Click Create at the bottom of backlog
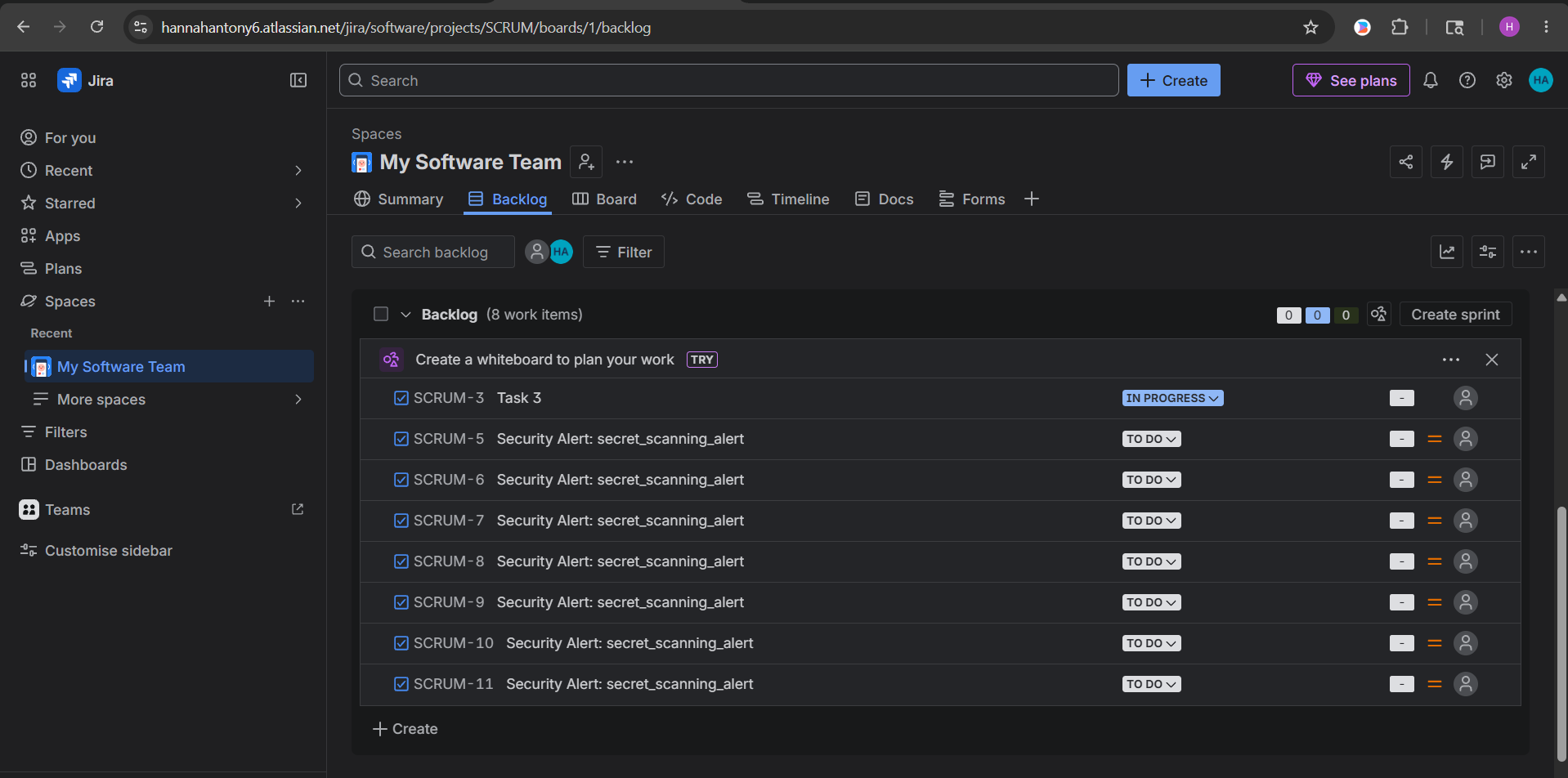 405,728
